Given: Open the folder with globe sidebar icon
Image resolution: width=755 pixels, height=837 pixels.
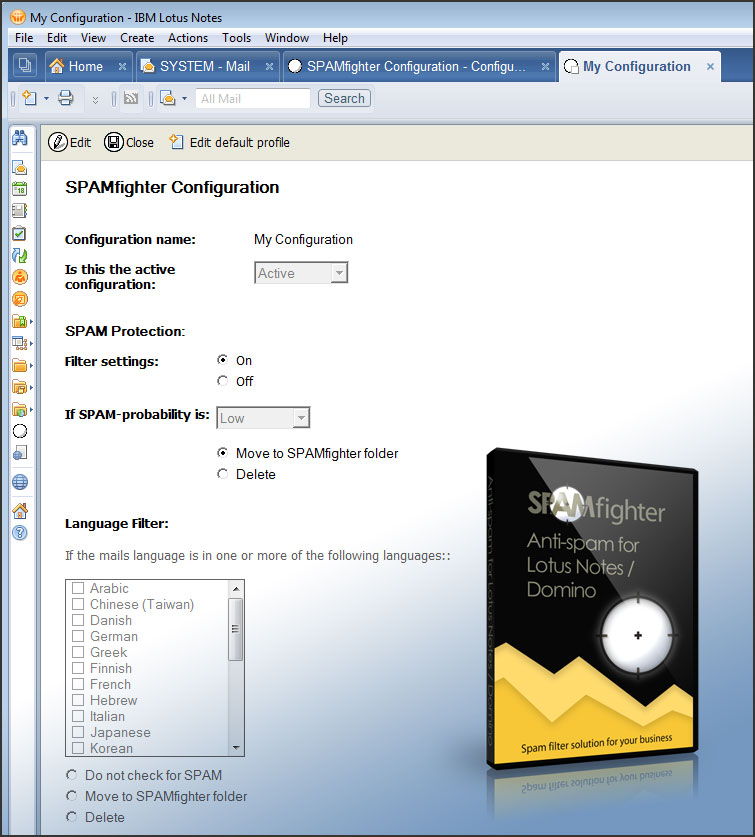Looking at the screenshot, I should click(x=20, y=409).
